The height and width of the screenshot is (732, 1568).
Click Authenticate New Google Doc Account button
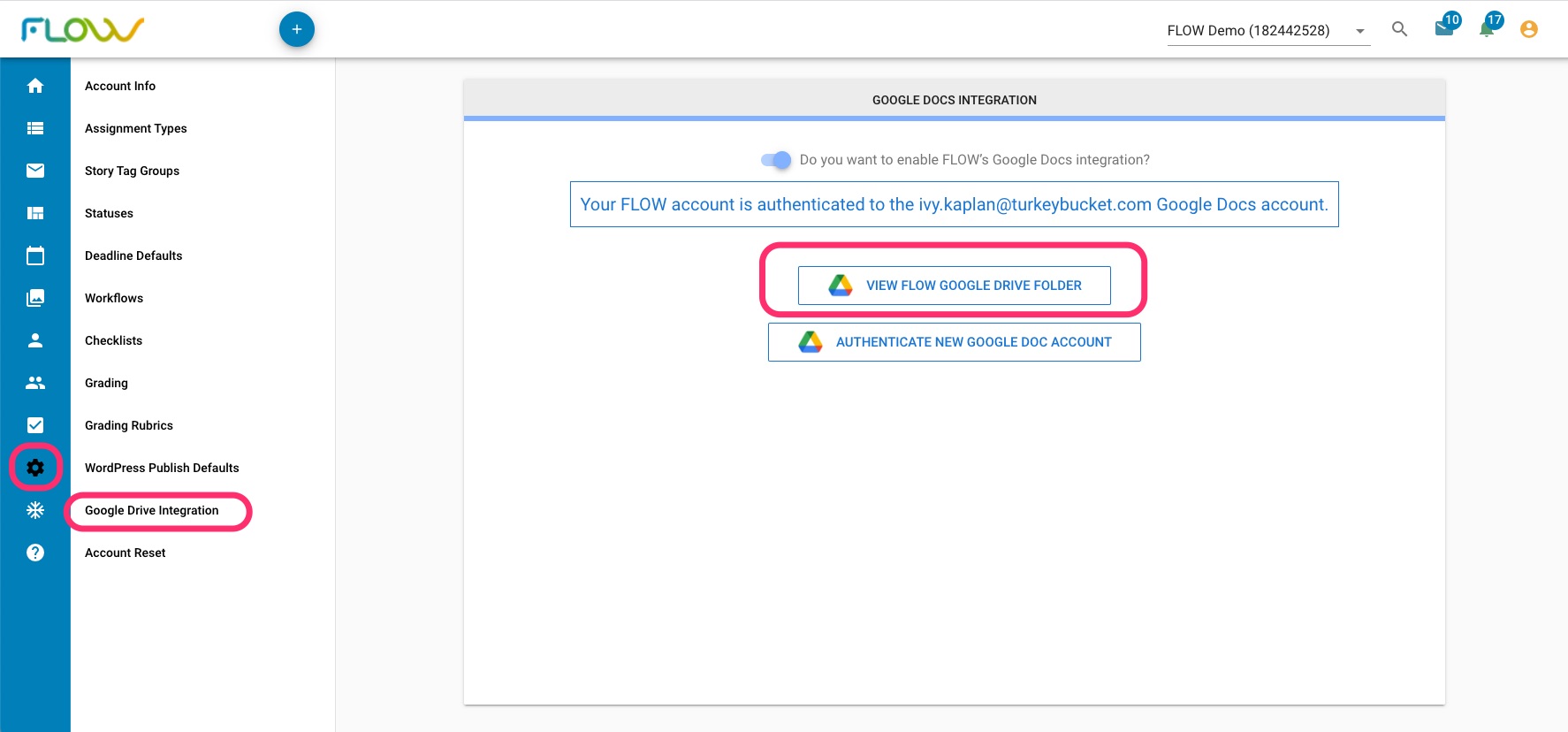955,342
